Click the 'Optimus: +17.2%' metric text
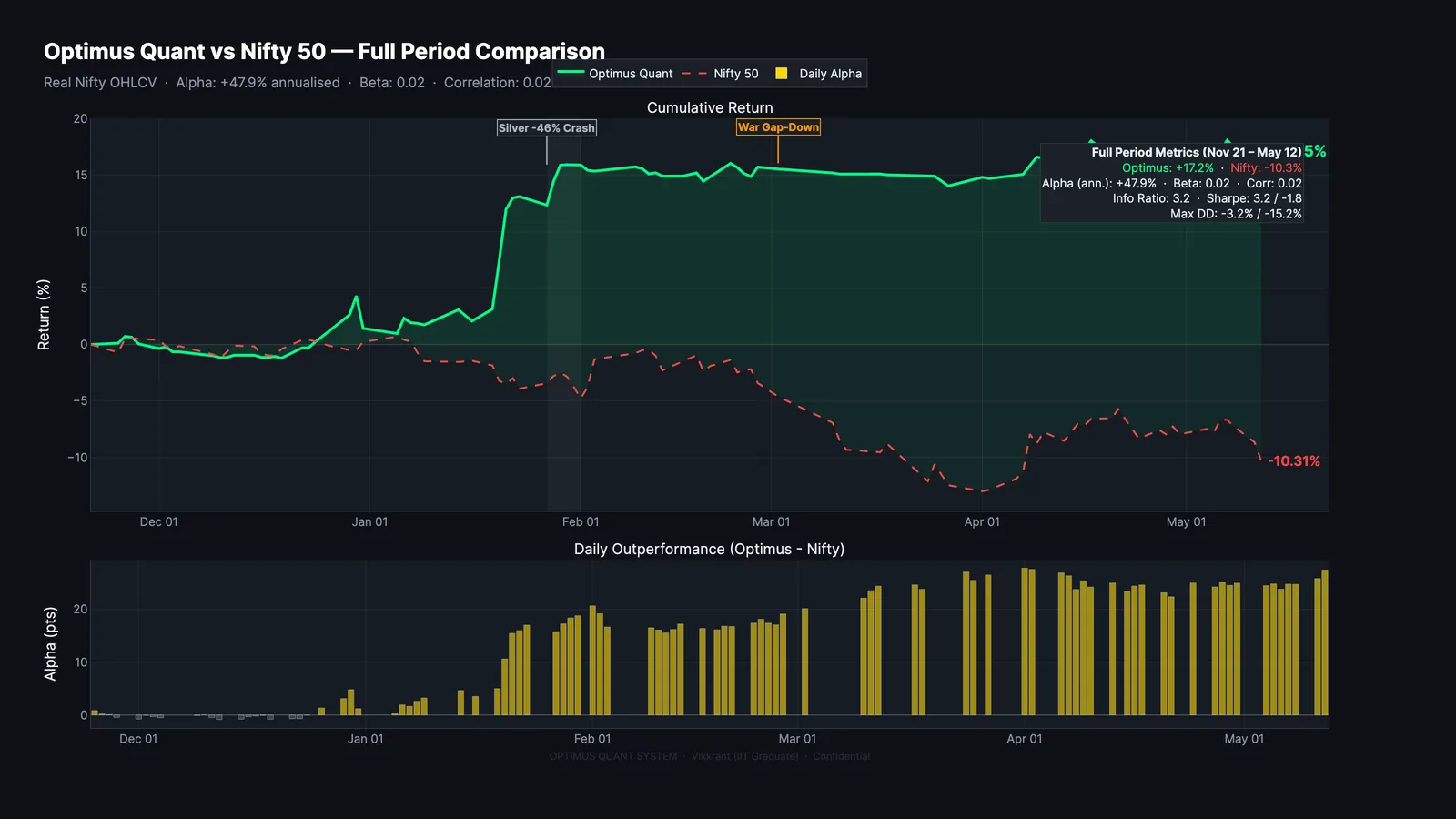 click(x=1168, y=167)
